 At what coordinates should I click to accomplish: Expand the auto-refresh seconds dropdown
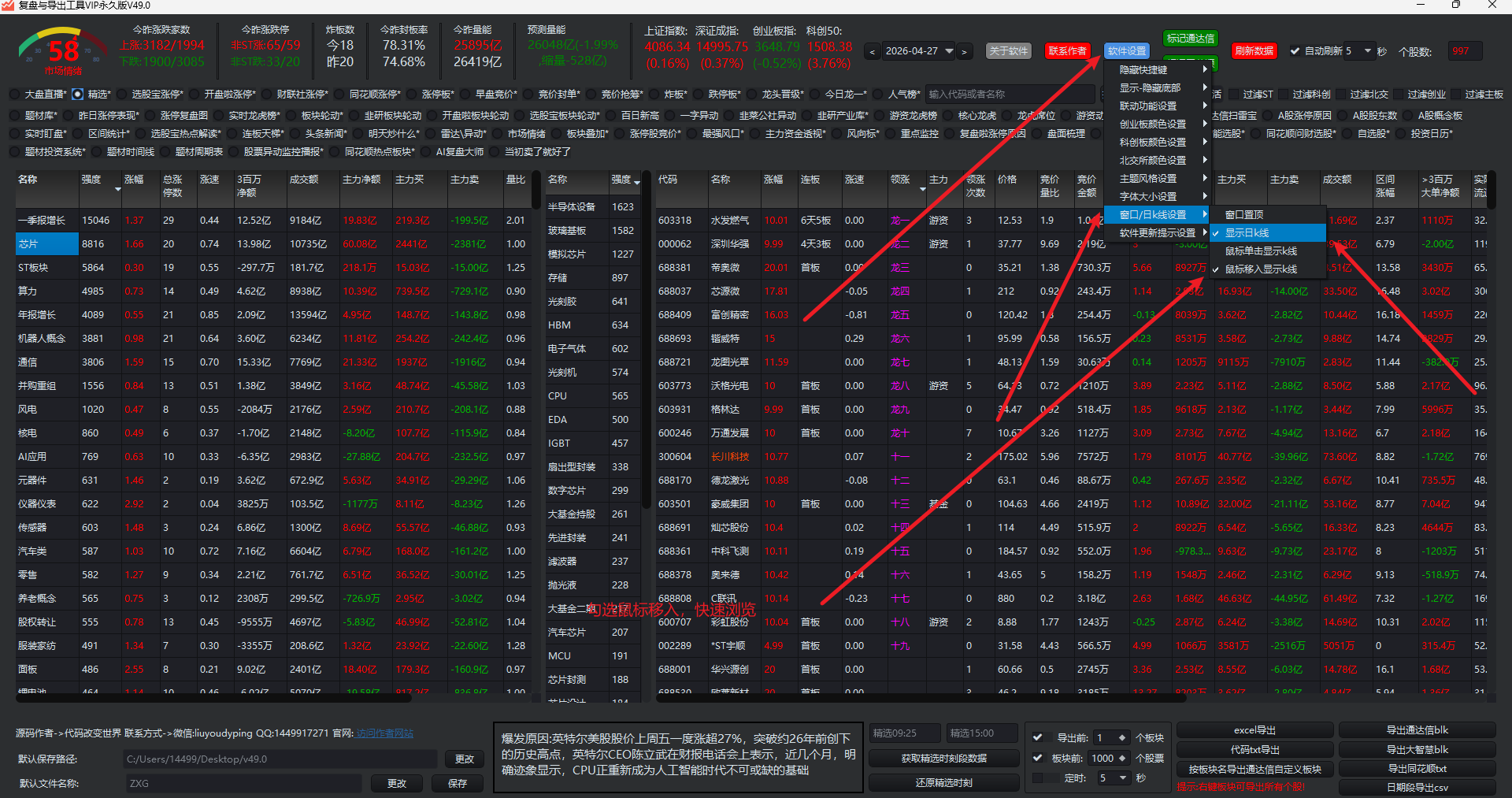click(x=1368, y=51)
